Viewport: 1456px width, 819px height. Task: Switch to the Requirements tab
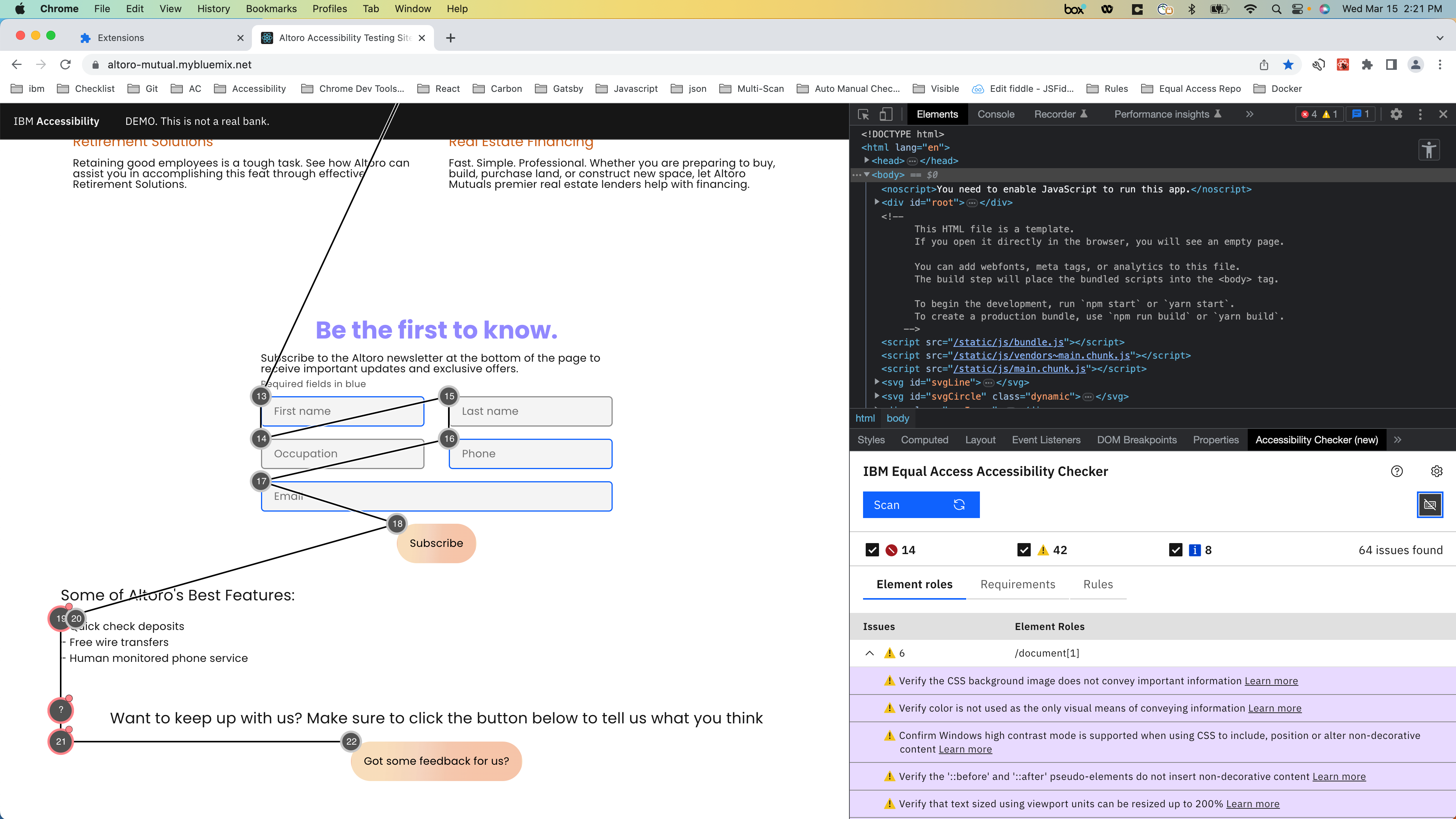(x=1017, y=584)
